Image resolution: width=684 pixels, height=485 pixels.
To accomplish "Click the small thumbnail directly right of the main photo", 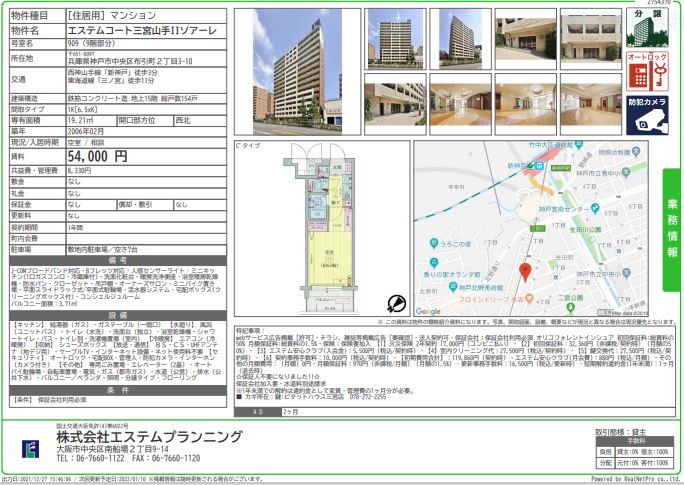I will 395,39.
